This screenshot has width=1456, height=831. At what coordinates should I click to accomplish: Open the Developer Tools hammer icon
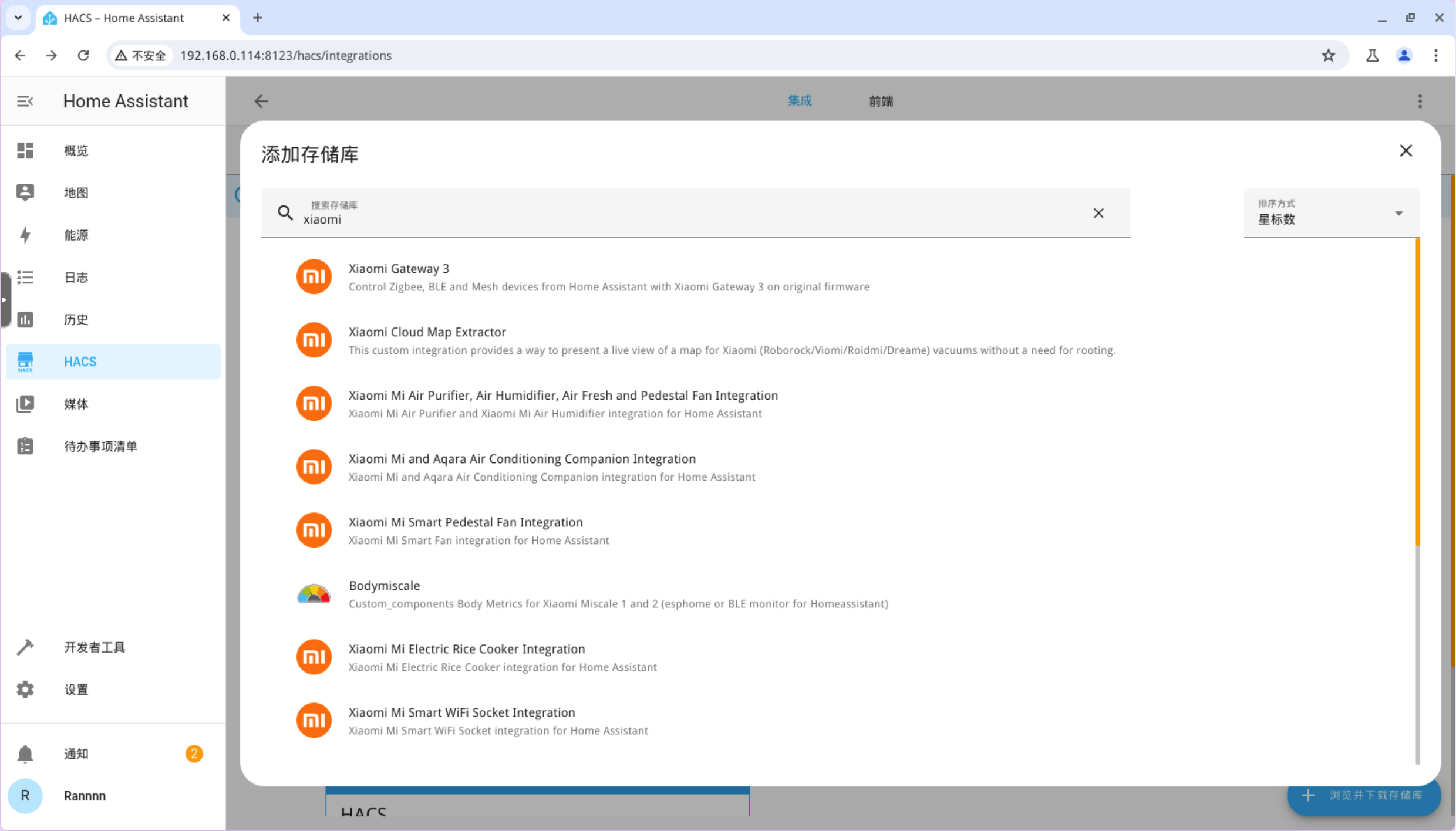(25, 647)
